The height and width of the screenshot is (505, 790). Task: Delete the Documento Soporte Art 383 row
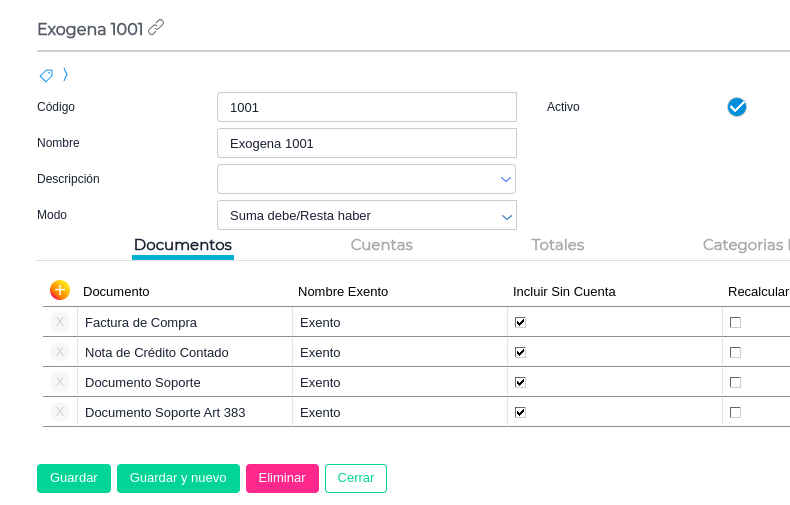(60, 412)
